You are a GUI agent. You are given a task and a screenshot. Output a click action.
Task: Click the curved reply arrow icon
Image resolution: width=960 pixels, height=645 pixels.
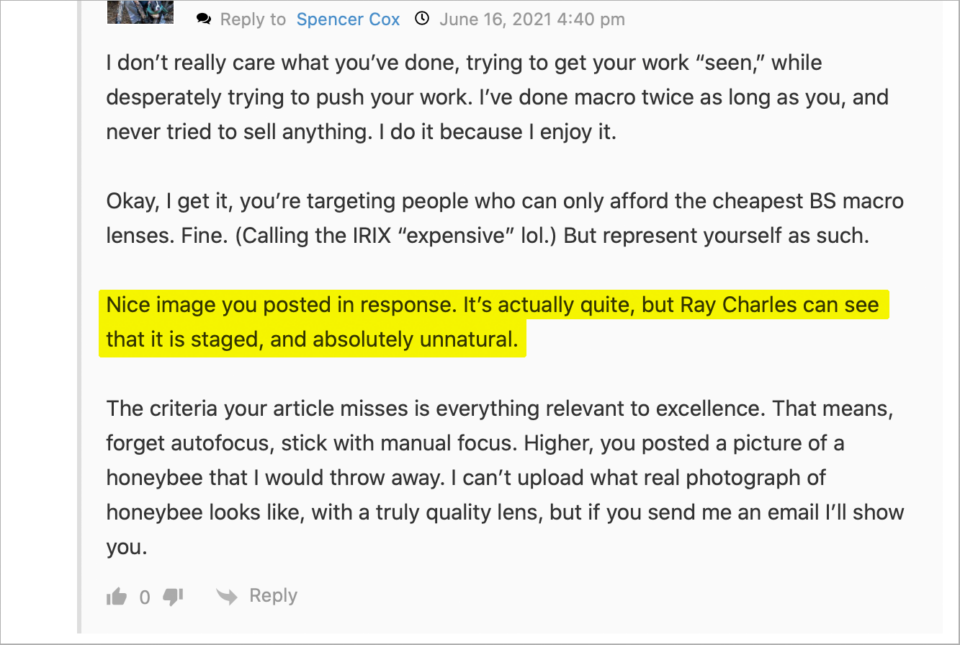pyautogui.click(x=227, y=597)
